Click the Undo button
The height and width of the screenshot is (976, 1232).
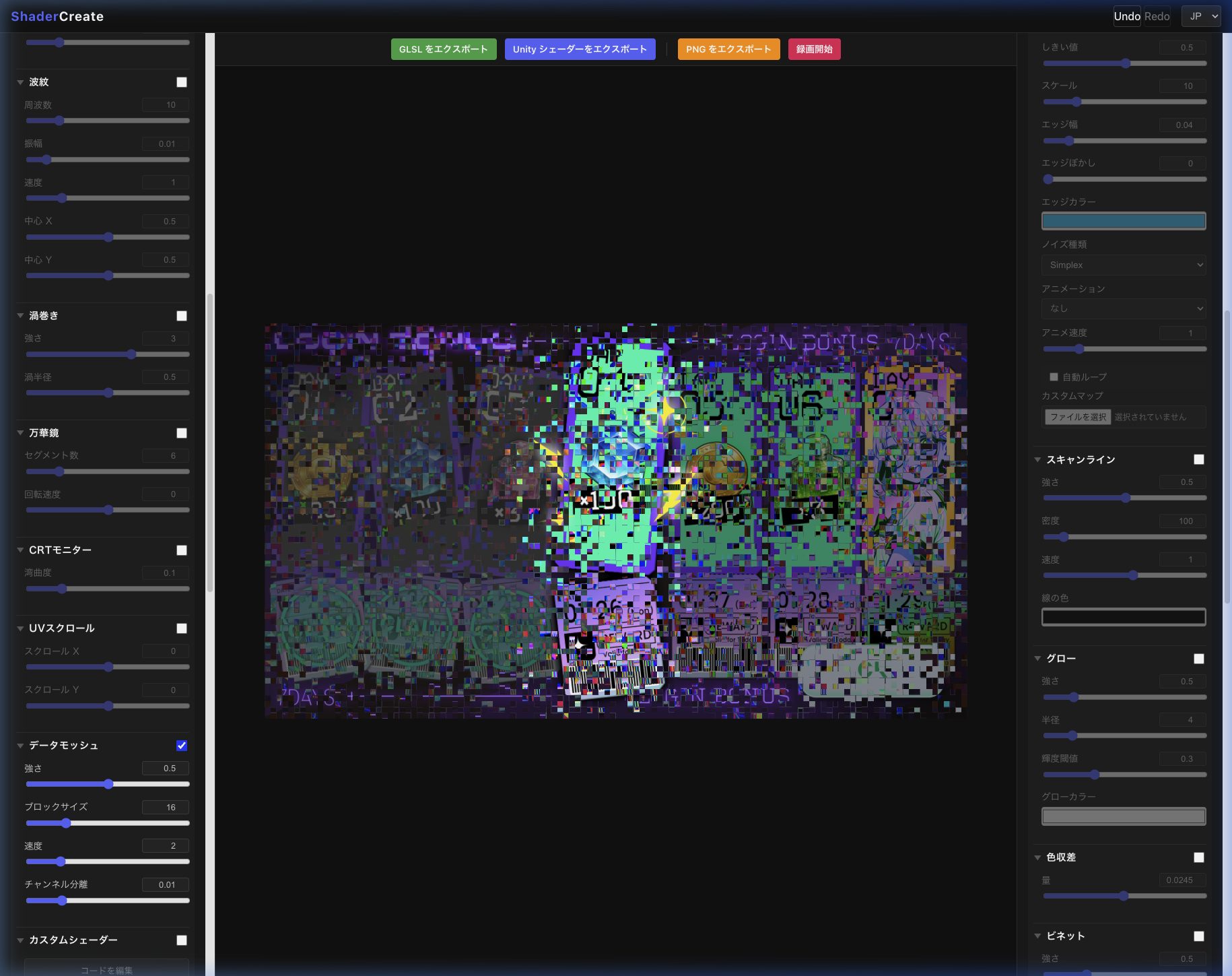1126,16
